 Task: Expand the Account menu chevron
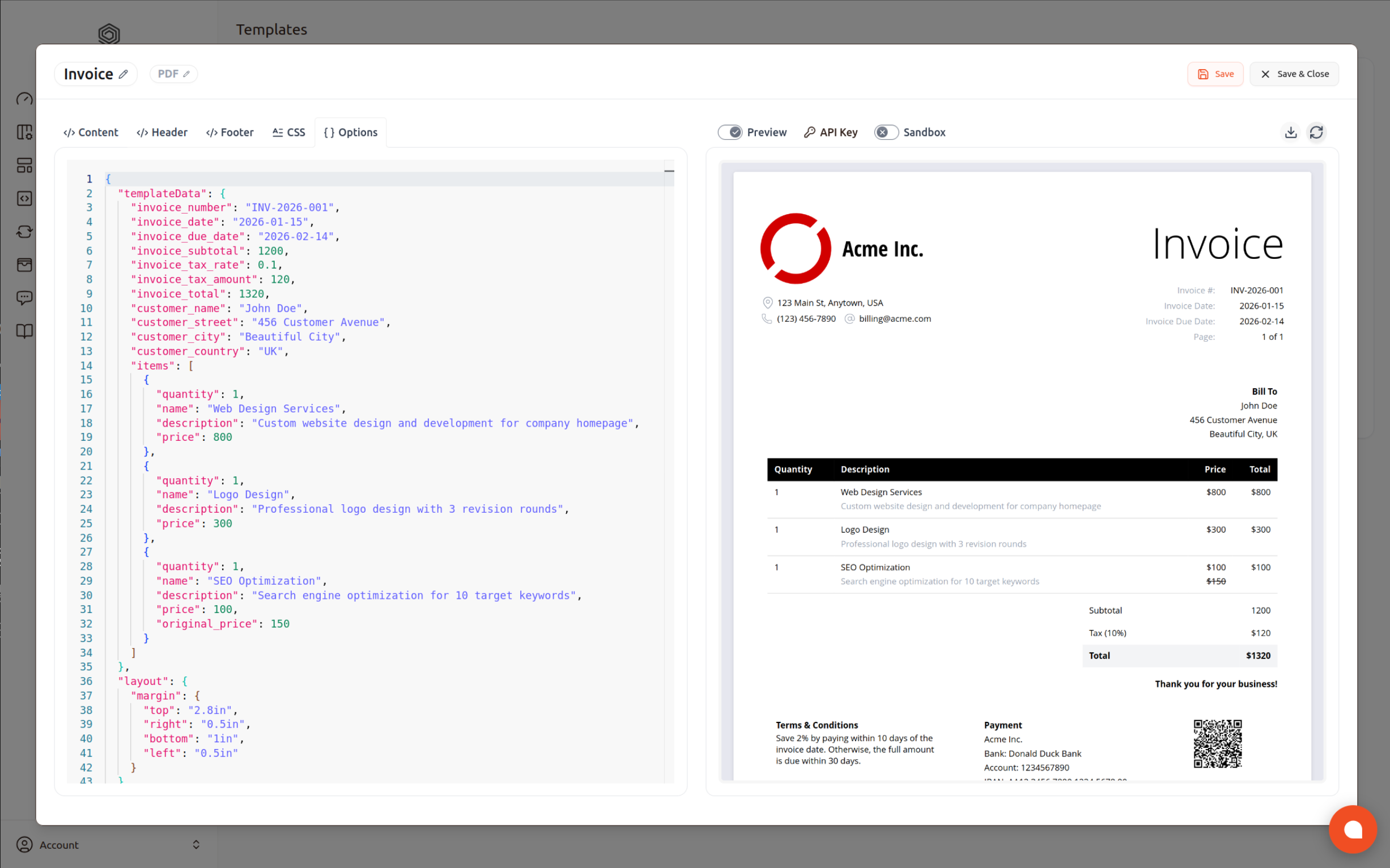(x=196, y=844)
